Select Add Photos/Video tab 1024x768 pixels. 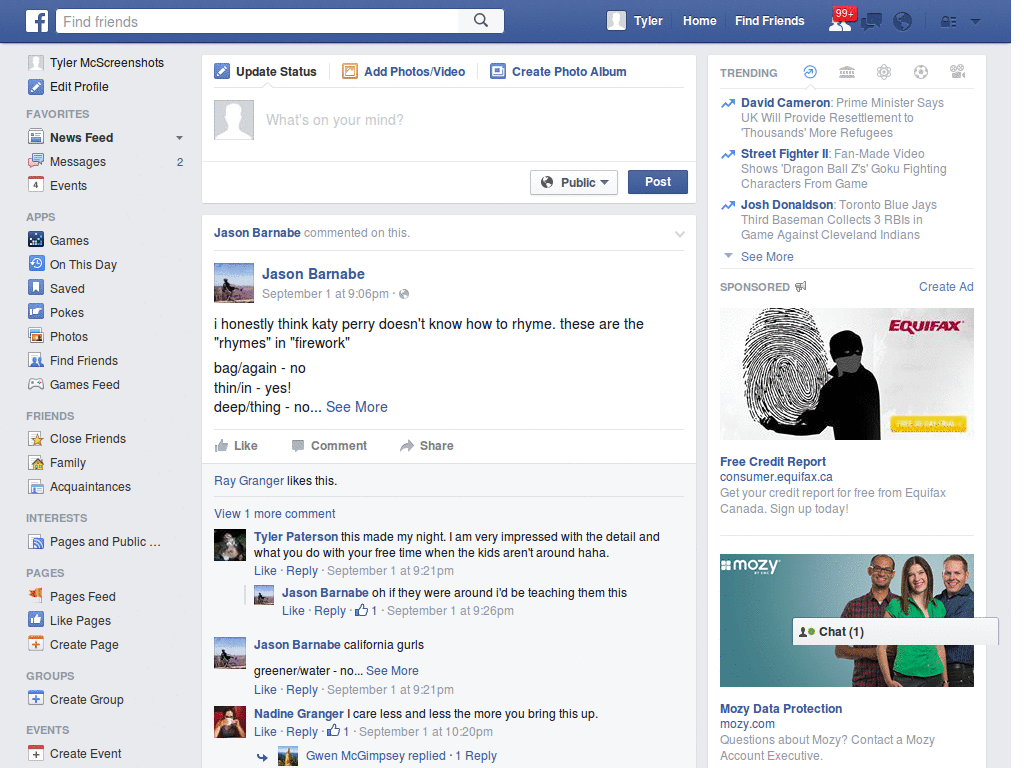click(404, 72)
